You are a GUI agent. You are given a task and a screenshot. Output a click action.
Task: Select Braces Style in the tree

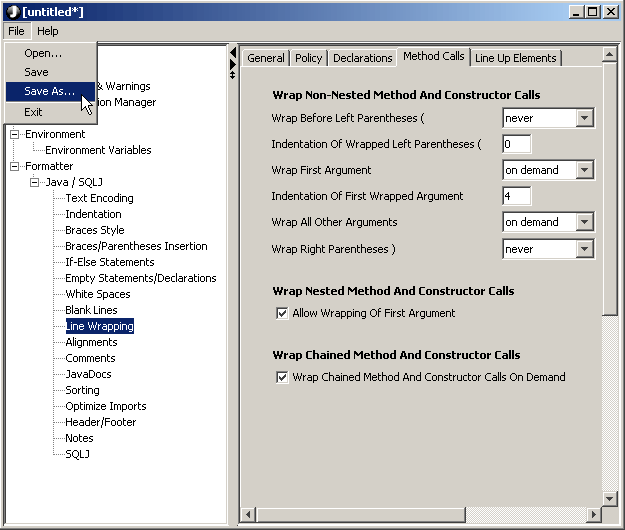point(95,230)
